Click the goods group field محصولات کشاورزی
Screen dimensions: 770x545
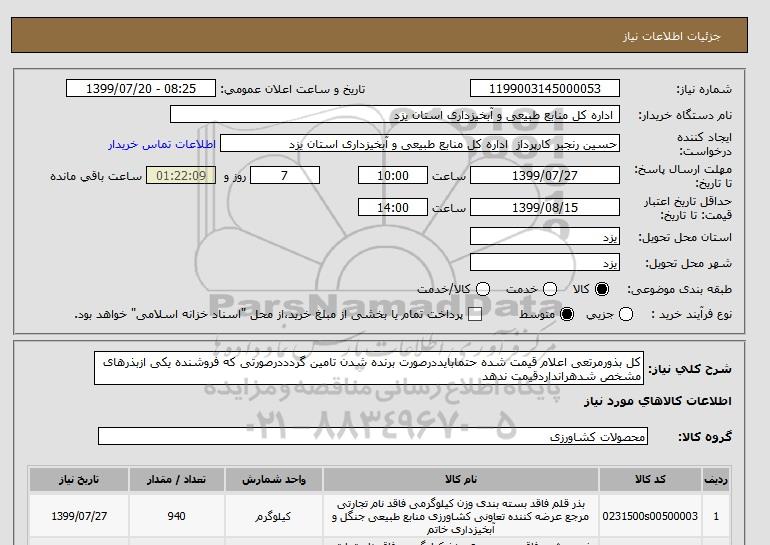[x=373, y=436]
